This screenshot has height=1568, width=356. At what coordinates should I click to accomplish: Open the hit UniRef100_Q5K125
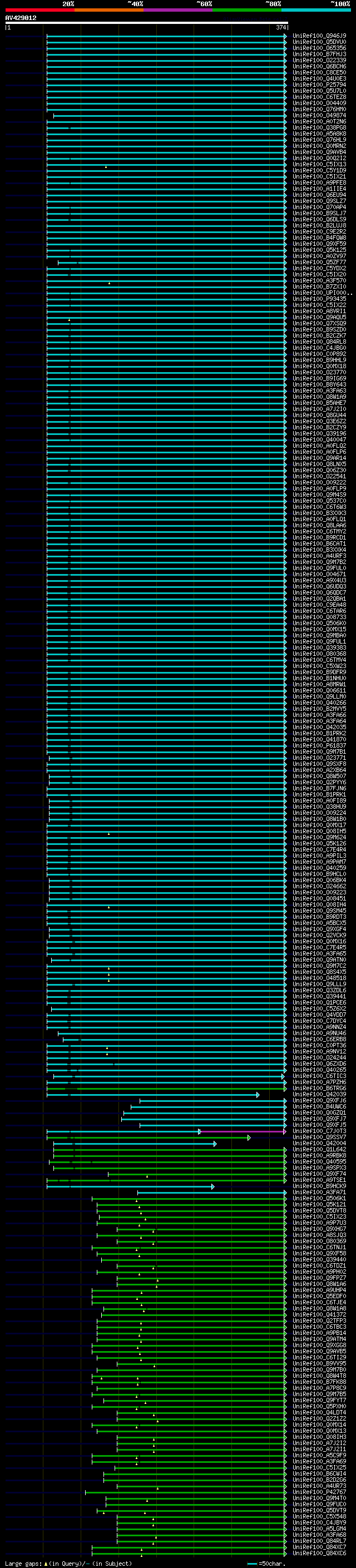point(319,250)
